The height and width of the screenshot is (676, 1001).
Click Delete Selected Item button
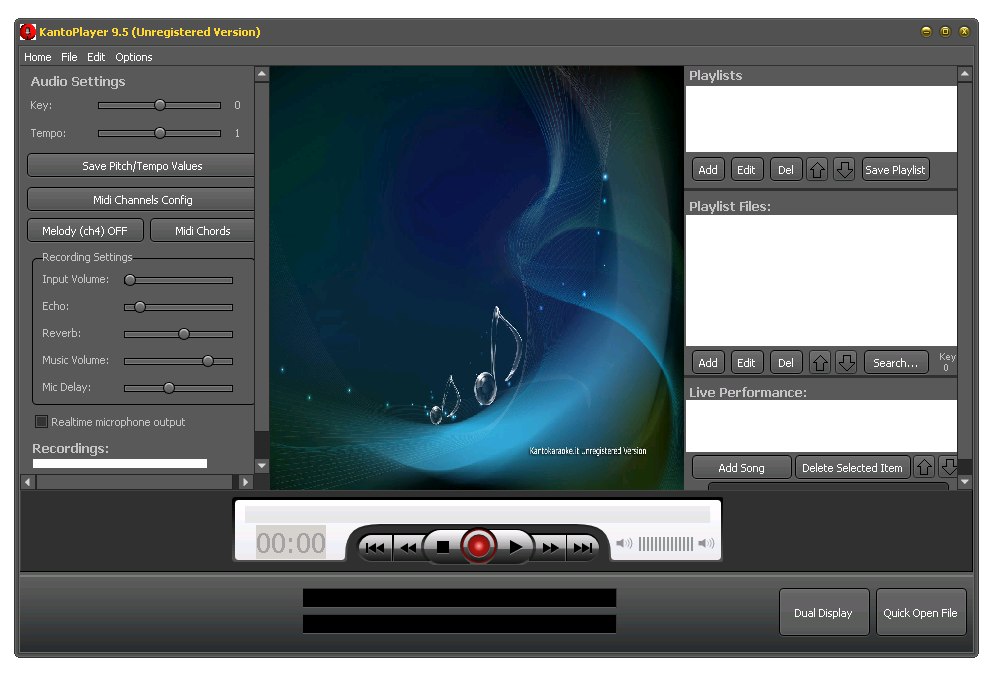[x=852, y=467]
